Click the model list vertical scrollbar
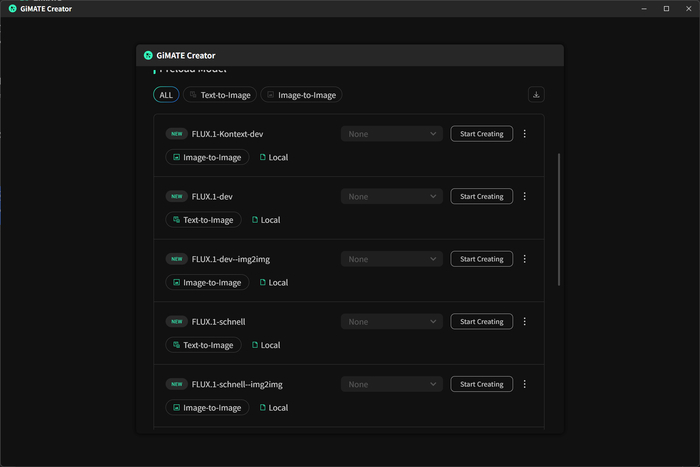 559,220
